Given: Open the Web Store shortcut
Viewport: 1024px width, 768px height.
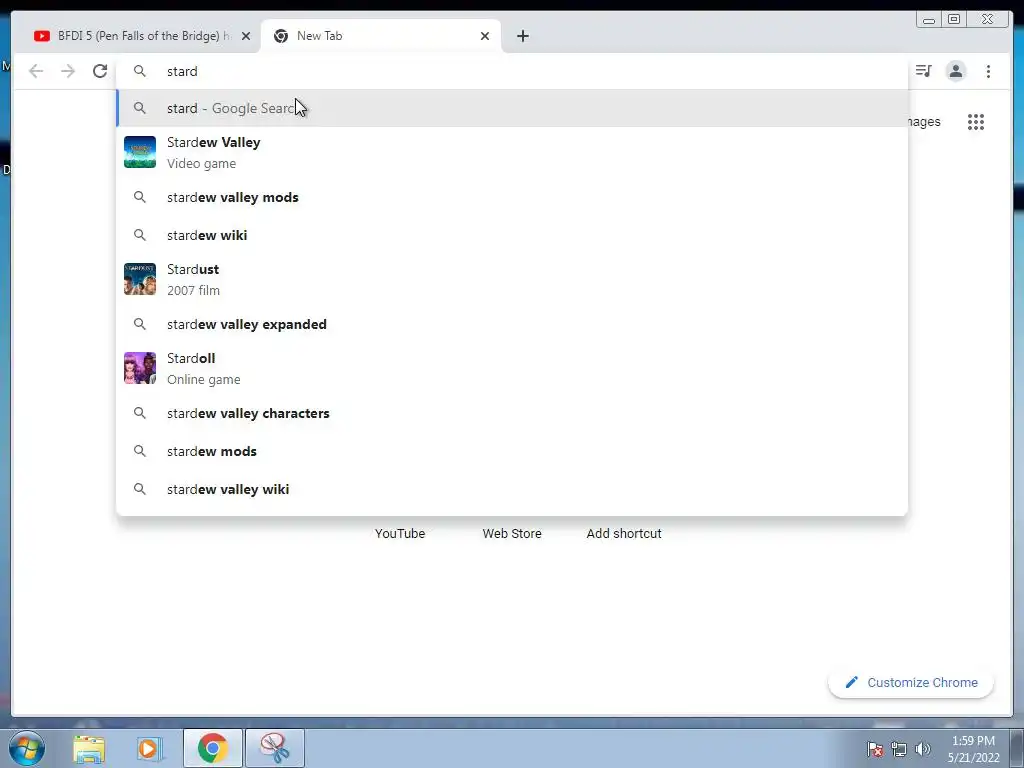Looking at the screenshot, I should pyautogui.click(x=512, y=534).
